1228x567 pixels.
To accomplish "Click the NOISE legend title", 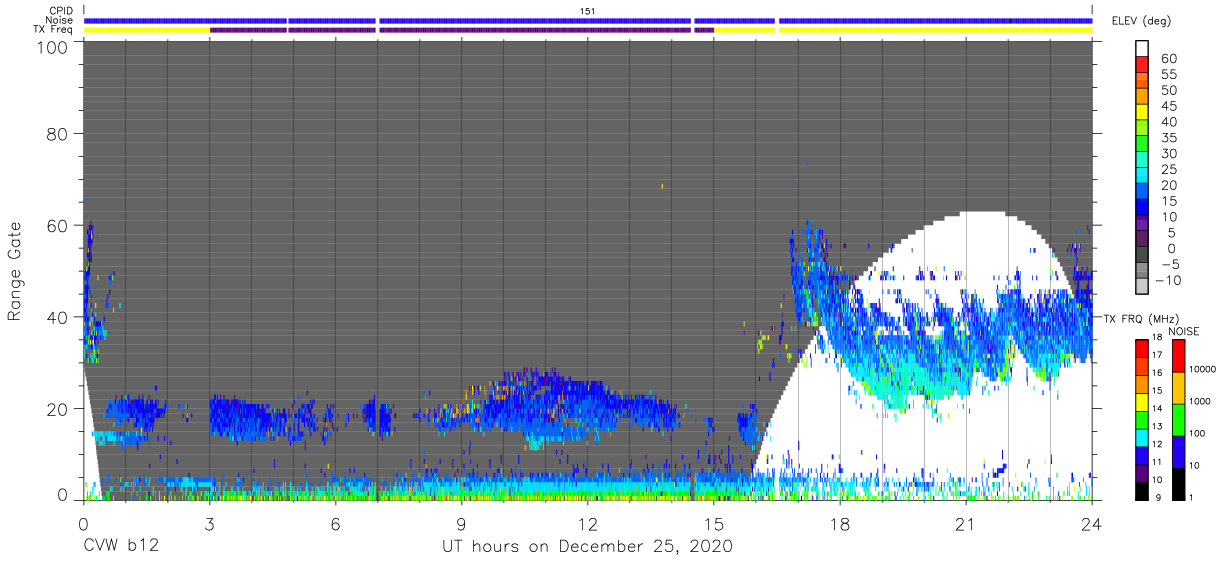I will [1185, 331].
